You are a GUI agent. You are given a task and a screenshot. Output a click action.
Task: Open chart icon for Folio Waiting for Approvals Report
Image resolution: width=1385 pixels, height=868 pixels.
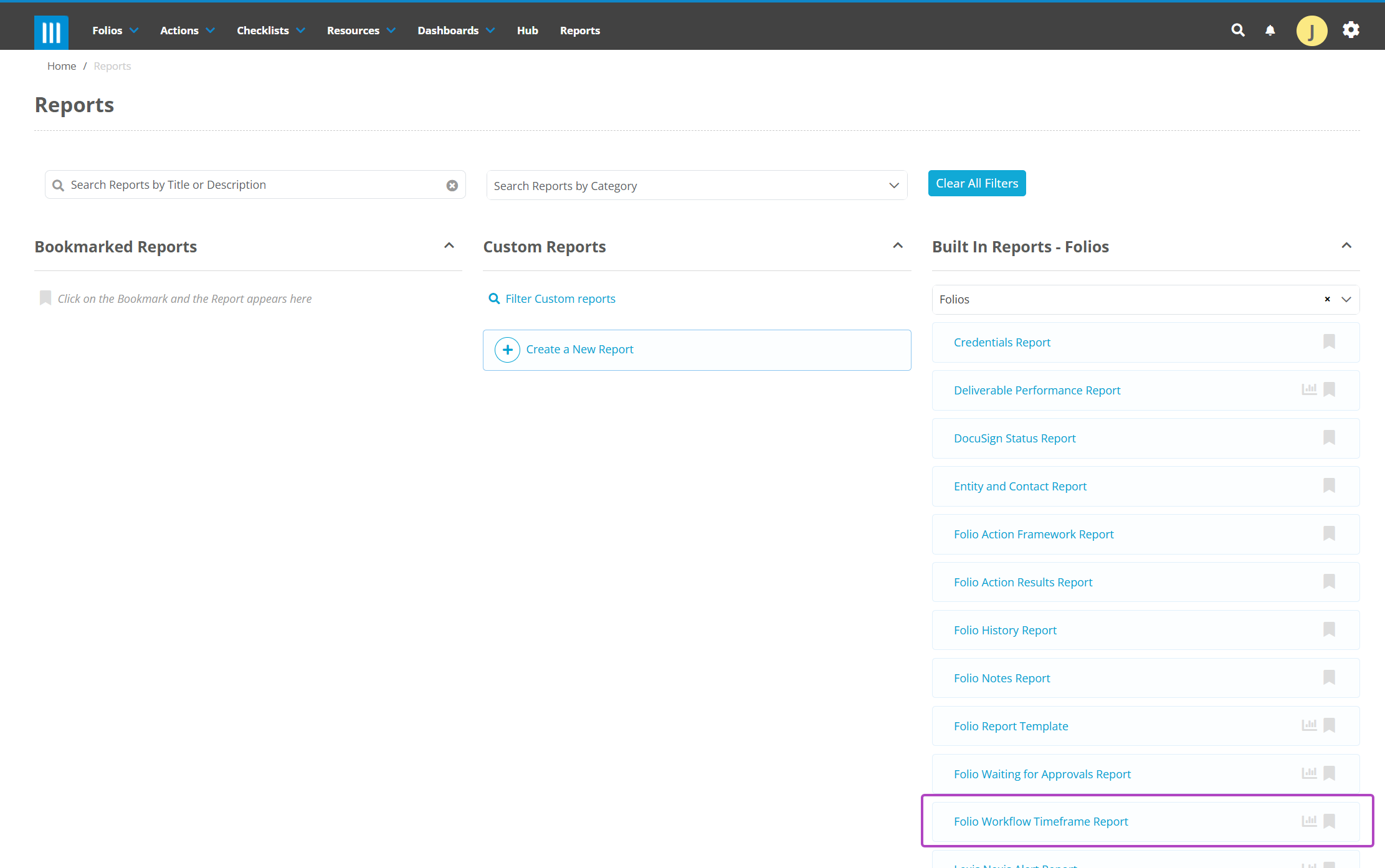point(1309,773)
